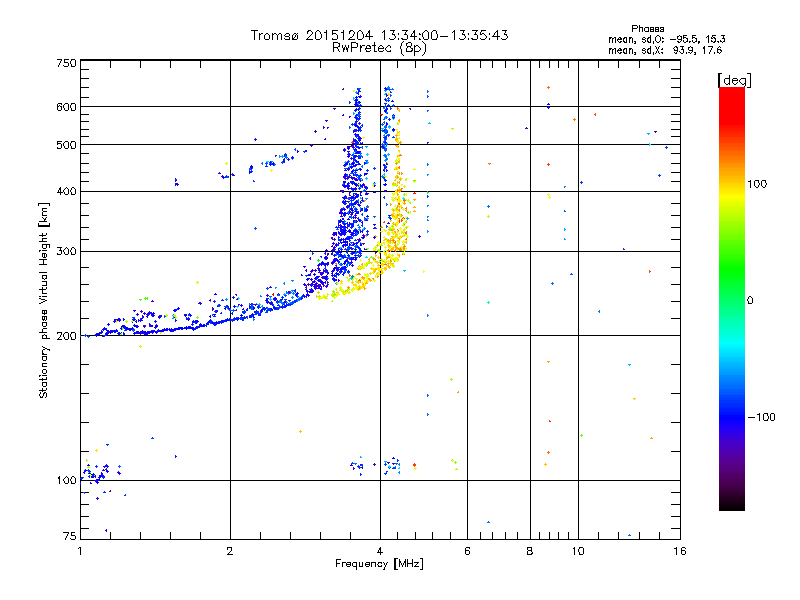Click the colorbar phase color scale
800x600 pixels.
732,298
